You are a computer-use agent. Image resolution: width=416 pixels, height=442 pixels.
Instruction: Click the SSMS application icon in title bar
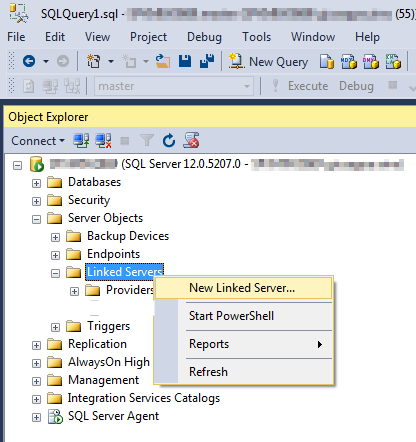pyautogui.click(x=19, y=13)
